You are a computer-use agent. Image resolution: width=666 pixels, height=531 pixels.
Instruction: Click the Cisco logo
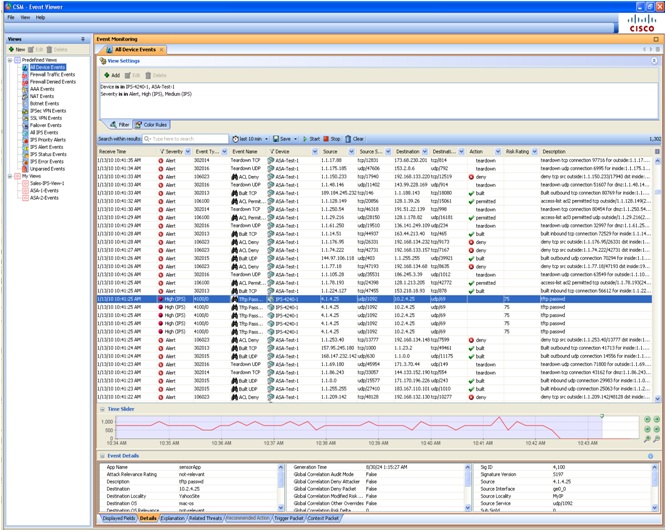click(642, 23)
